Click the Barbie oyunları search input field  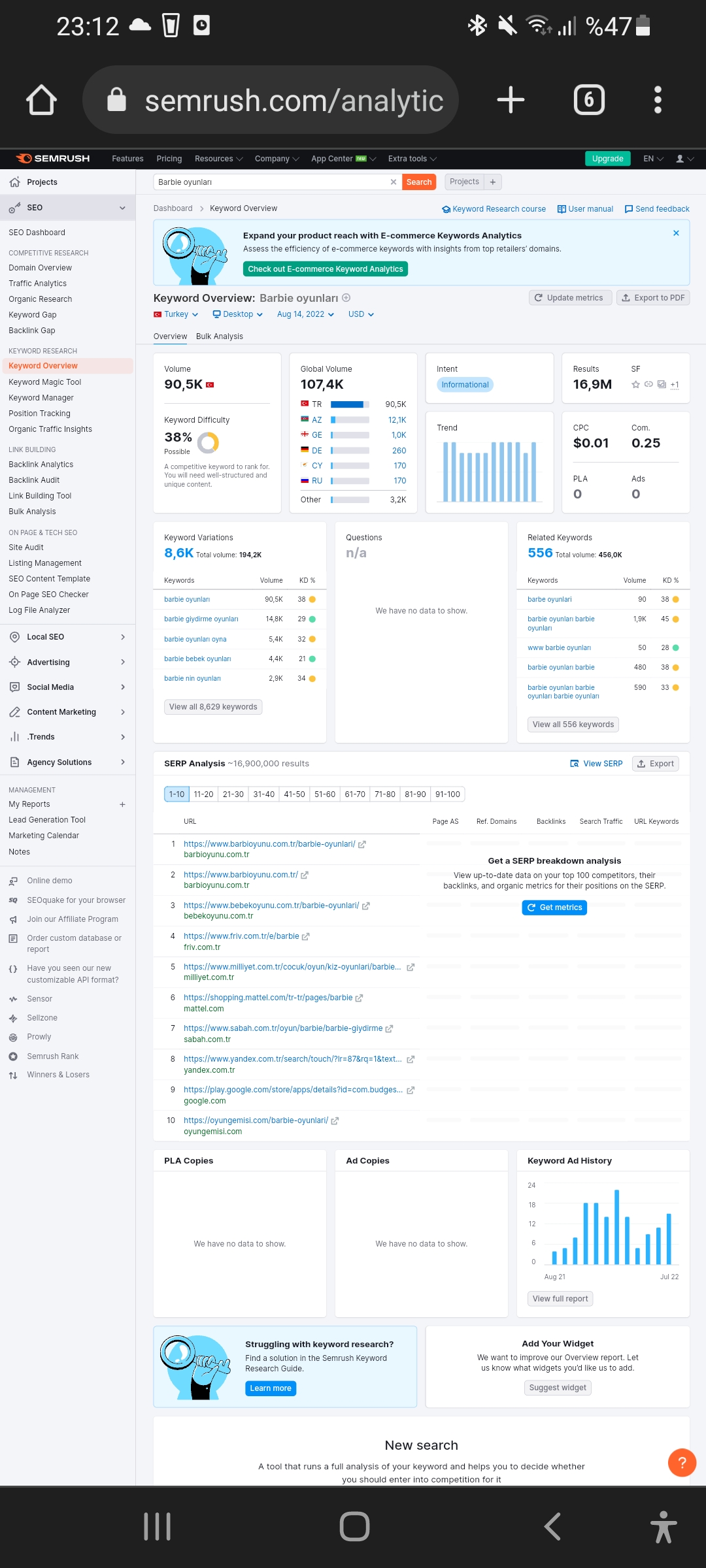tap(271, 182)
